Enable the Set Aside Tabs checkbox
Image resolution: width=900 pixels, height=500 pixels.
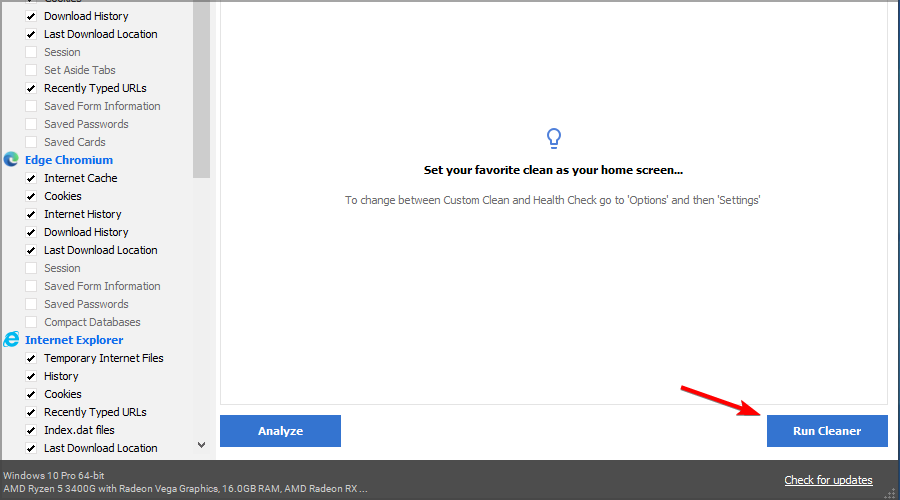point(31,71)
